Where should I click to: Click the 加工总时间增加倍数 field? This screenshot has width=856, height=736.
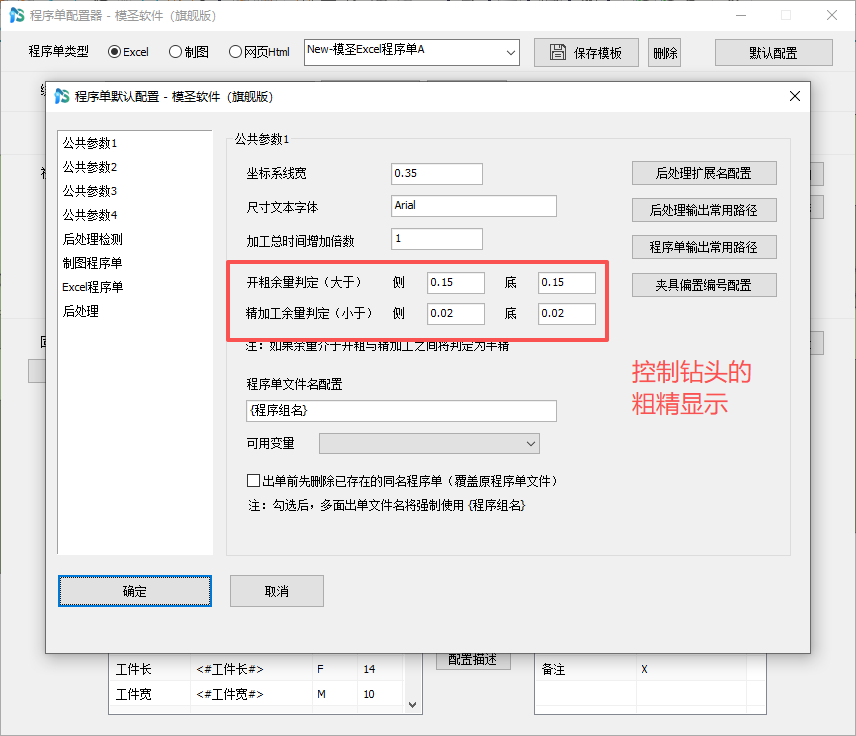coord(436,239)
